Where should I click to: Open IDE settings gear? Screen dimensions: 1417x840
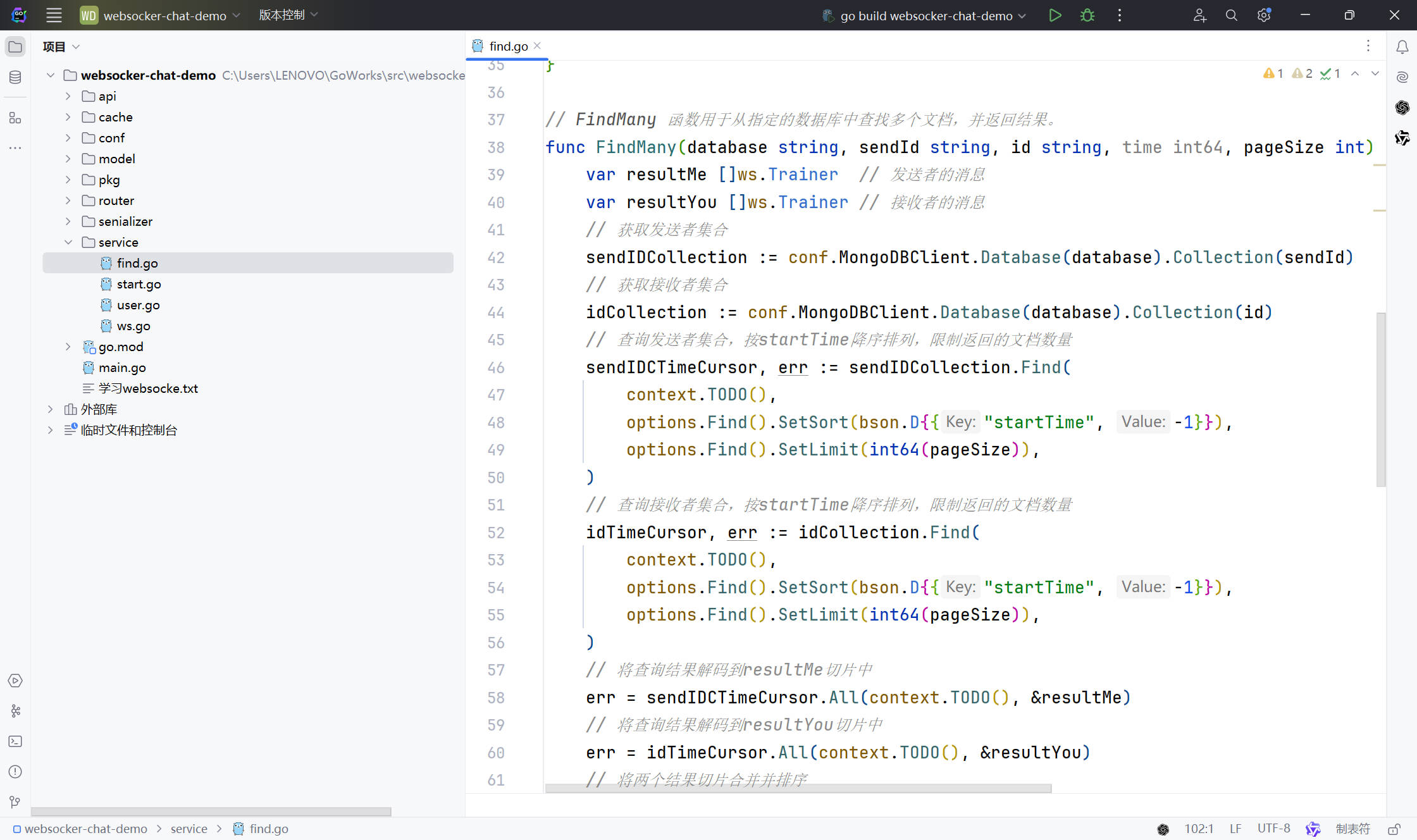tap(1264, 15)
